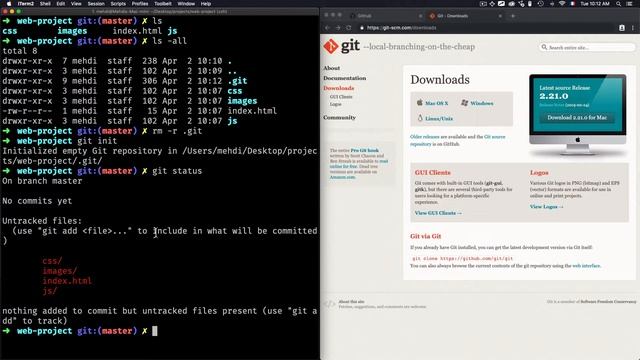Open the web interface link

(586, 266)
